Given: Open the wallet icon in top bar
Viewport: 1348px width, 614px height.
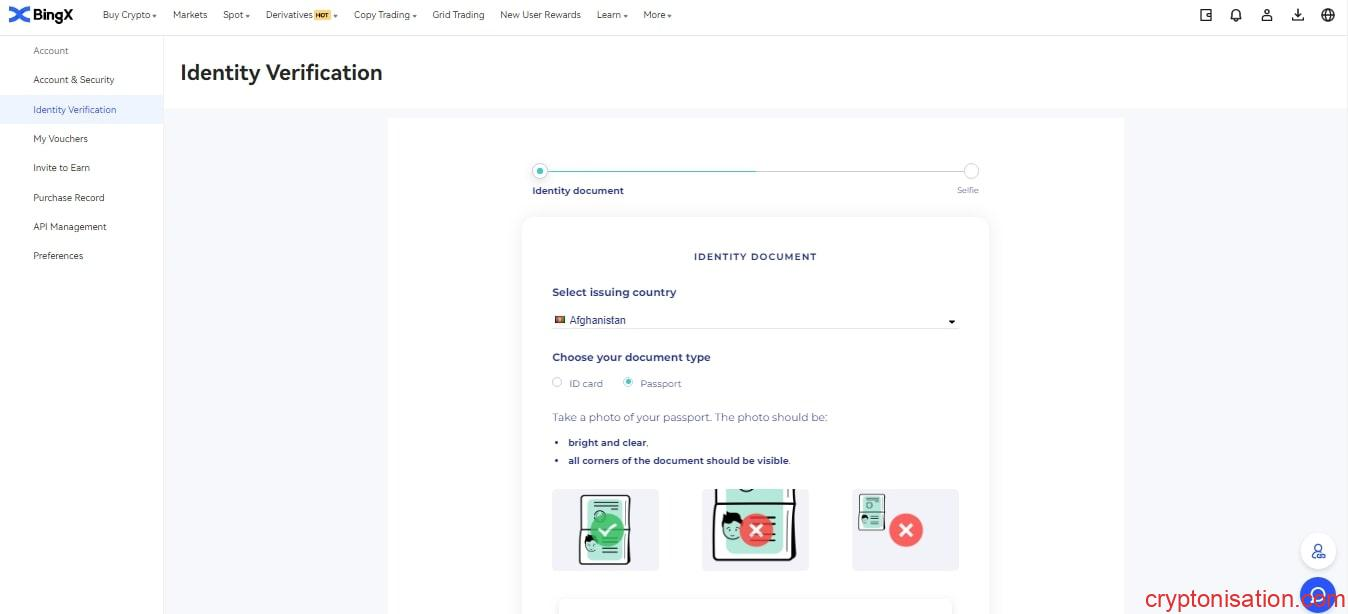Looking at the screenshot, I should click(1206, 15).
